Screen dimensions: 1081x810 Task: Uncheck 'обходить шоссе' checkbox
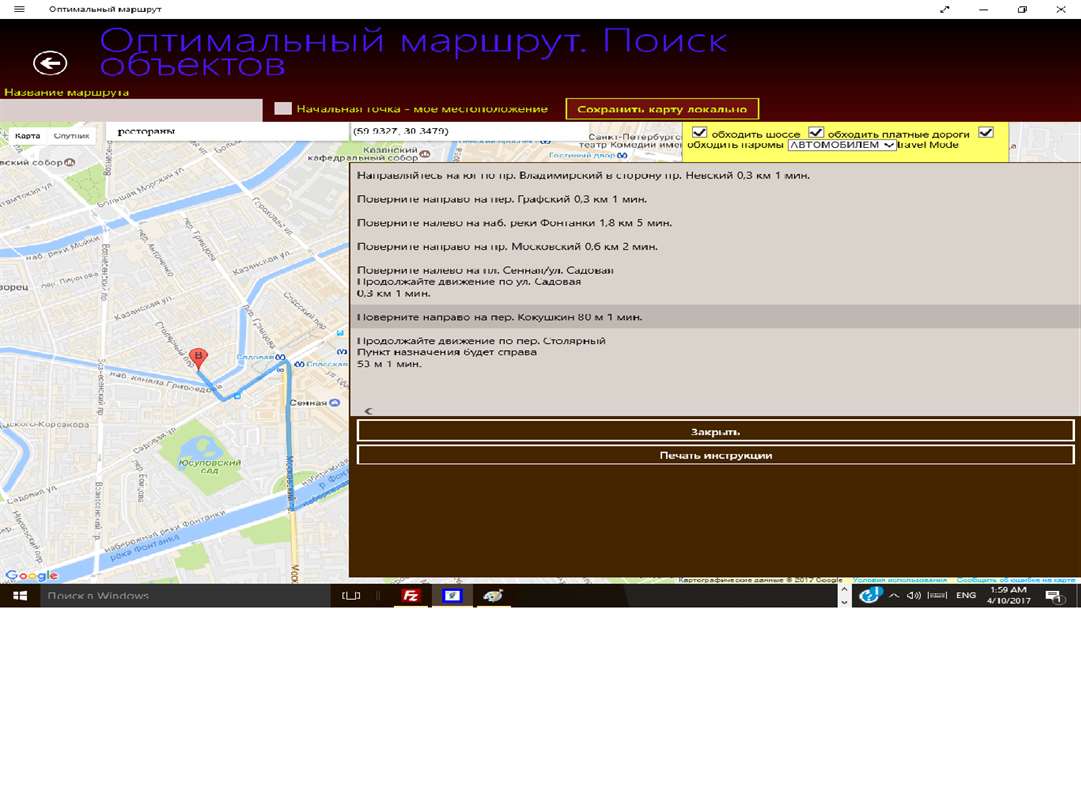(x=699, y=132)
